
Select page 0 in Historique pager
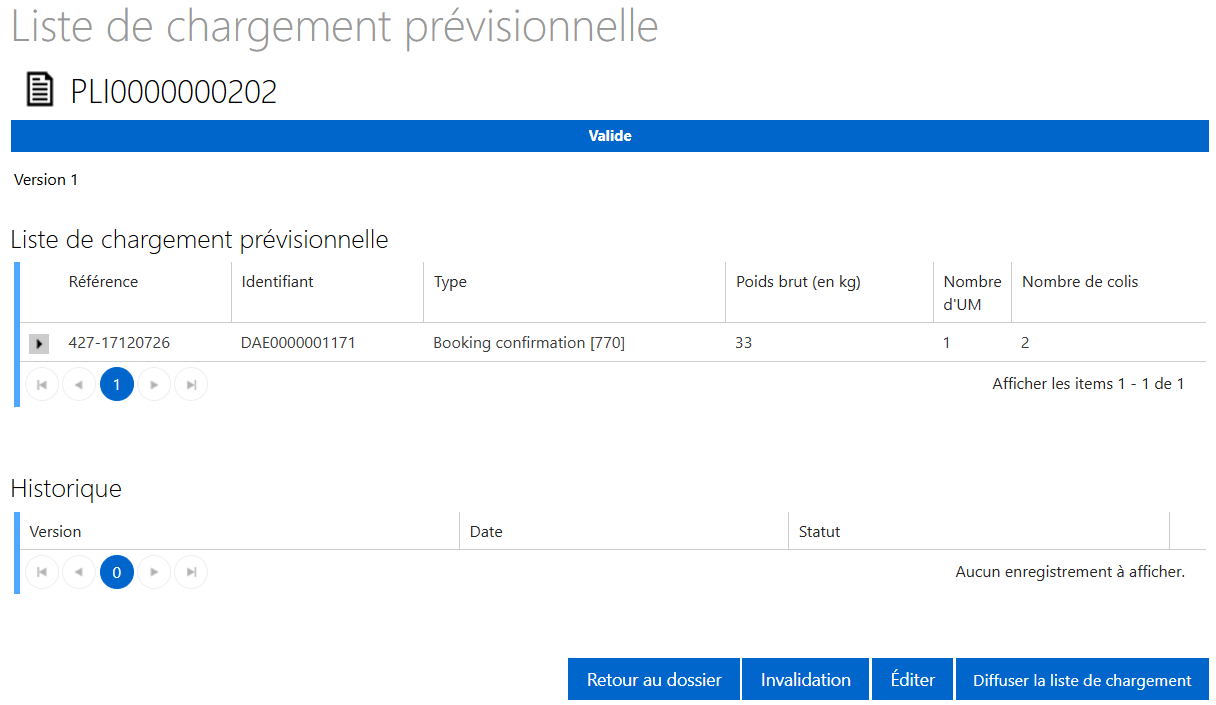[117, 572]
